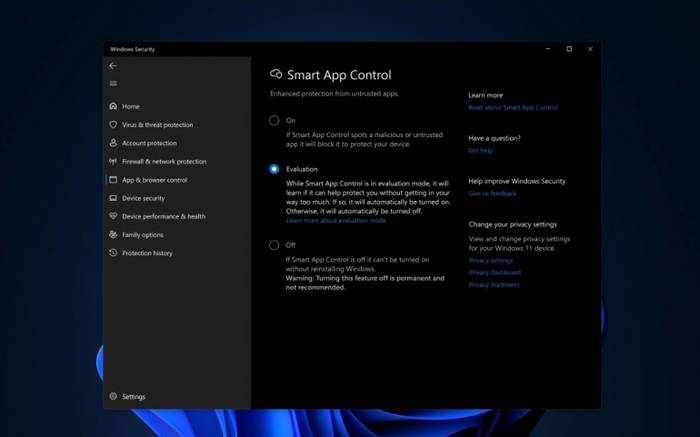Minimize the Windows Security window
The height and width of the screenshot is (437, 700).
coord(548,49)
